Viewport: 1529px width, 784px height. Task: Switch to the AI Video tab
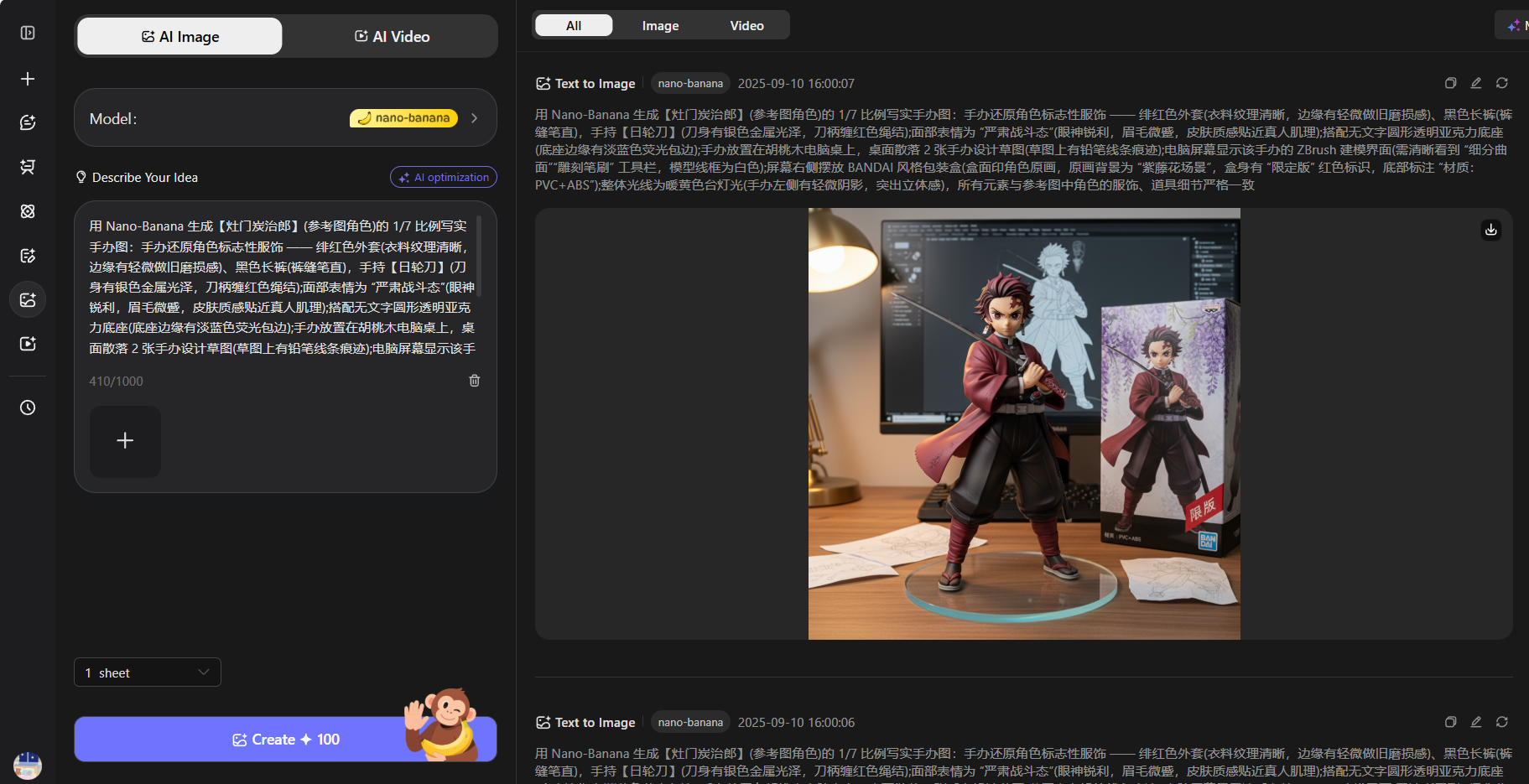[392, 36]
